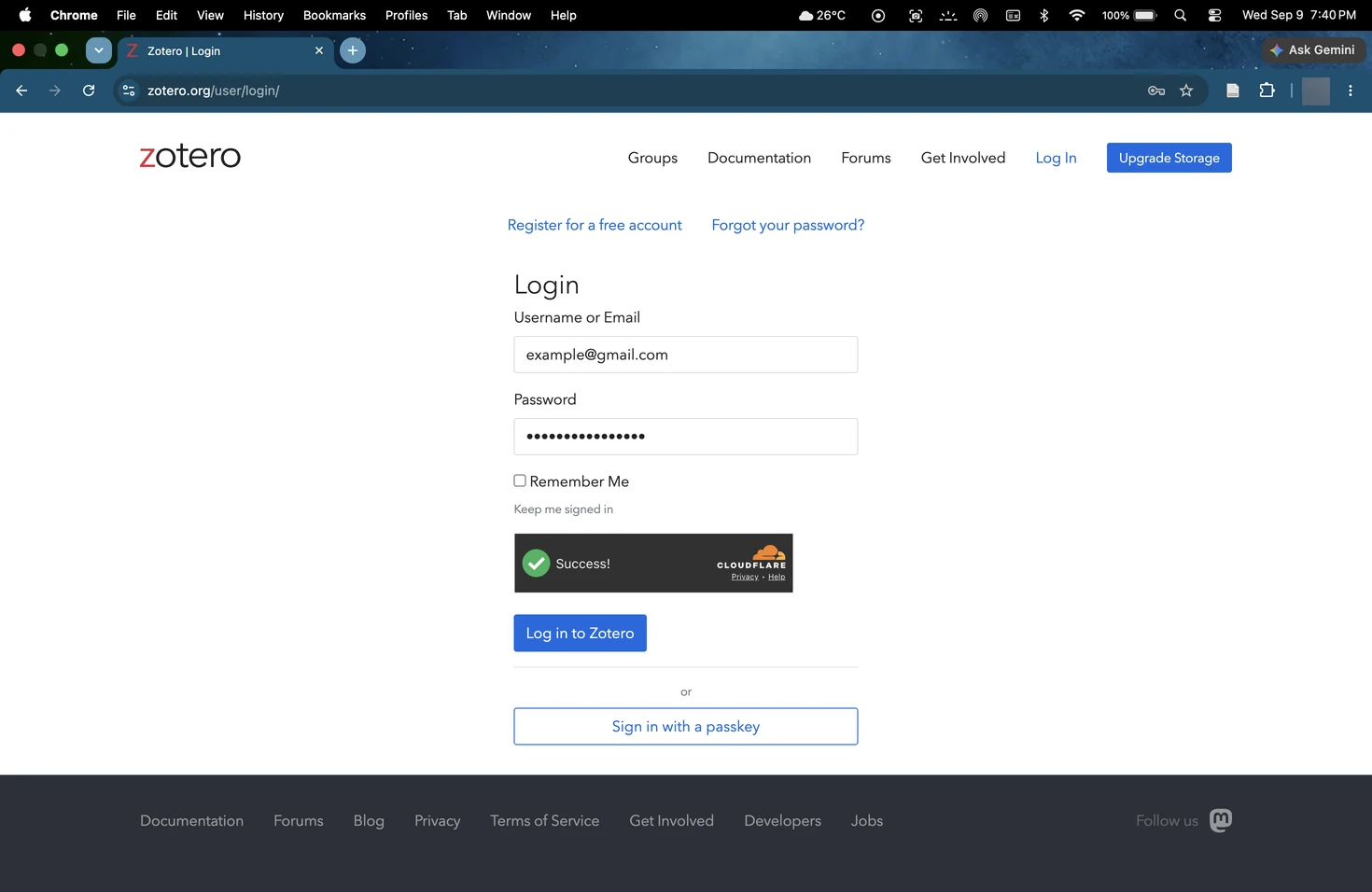Open the Apple menu
This screenshot has height=892, width=1372.
tap(25, 15)
